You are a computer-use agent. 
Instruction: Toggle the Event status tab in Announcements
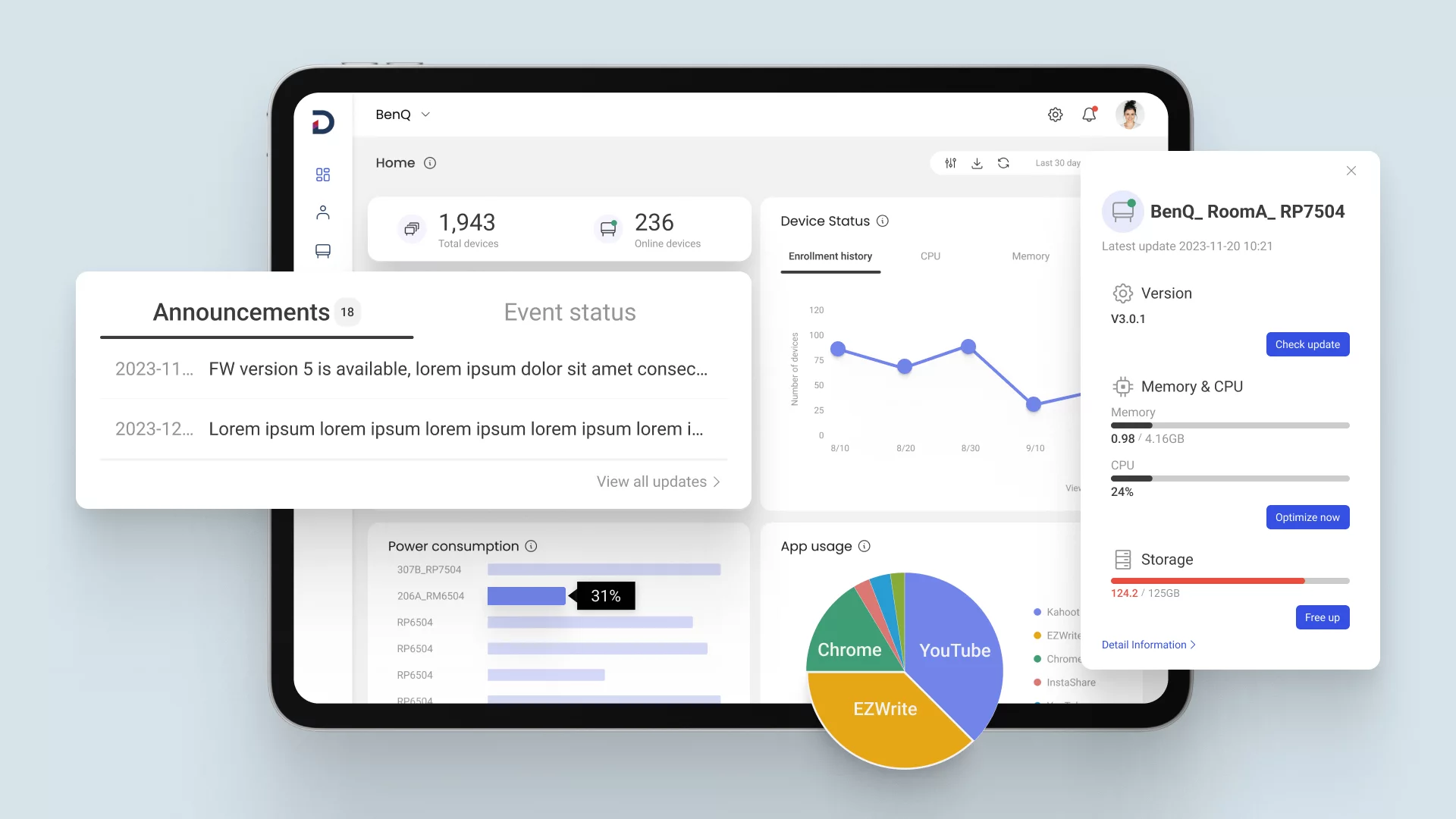tap(570, 311)
